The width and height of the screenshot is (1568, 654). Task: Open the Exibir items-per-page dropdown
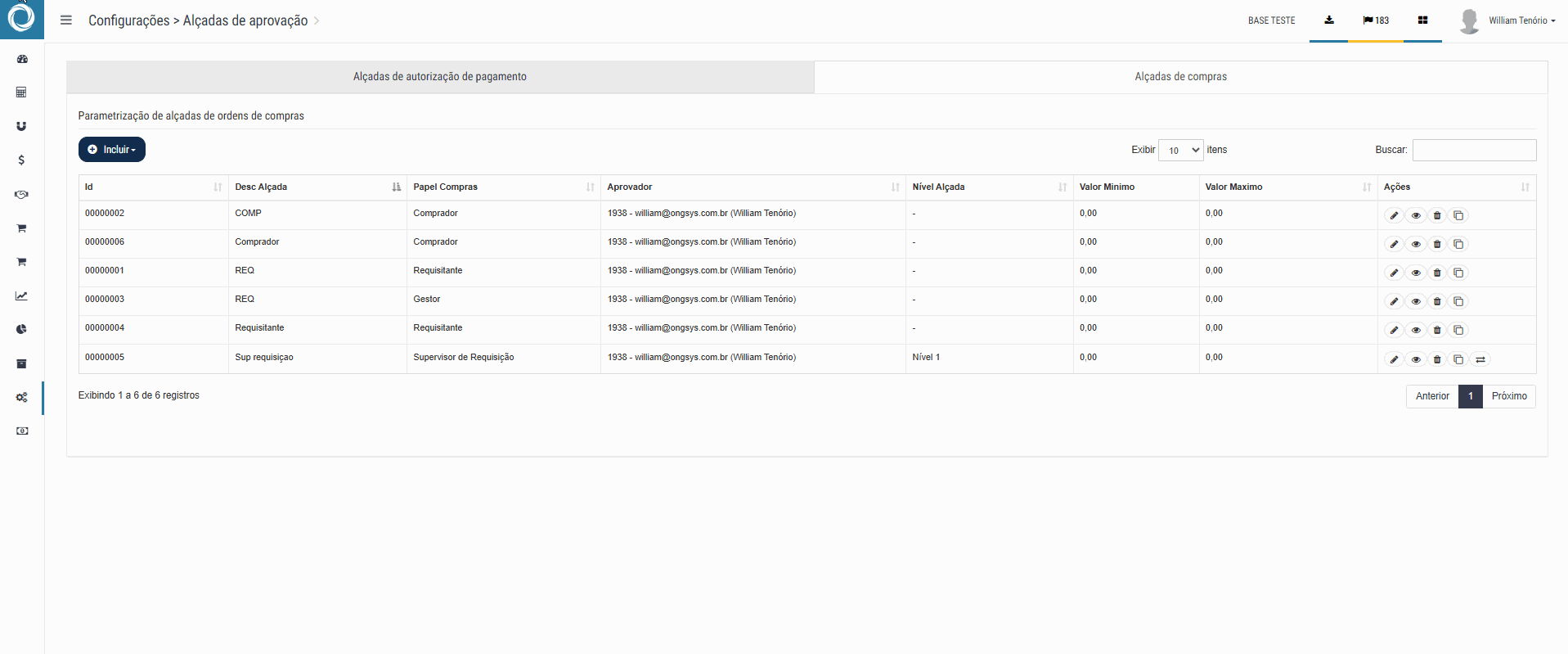tap(1180, 150)
